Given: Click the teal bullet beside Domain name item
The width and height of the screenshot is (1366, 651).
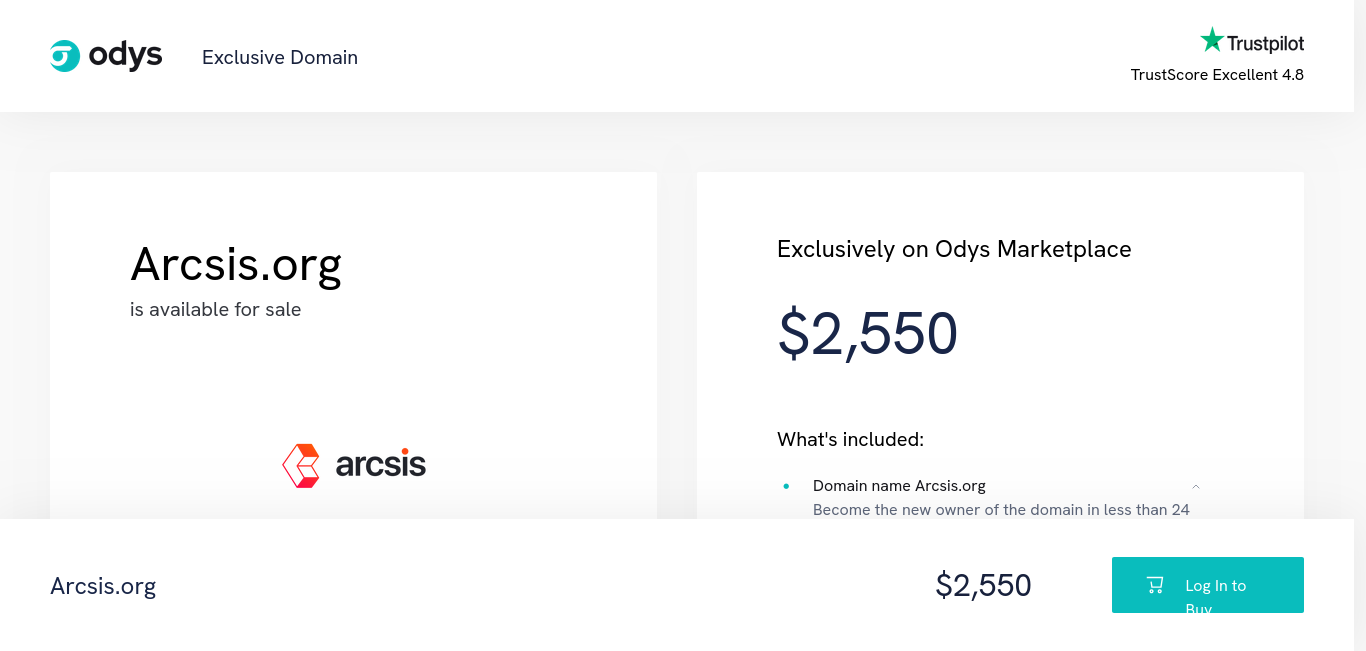Looking at the screenshot, I should pyautogui.click(x=786, y=486).
